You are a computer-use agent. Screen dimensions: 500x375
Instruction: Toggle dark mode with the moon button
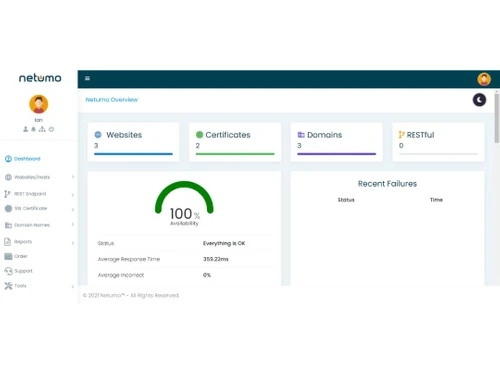[x=479, y=100]
